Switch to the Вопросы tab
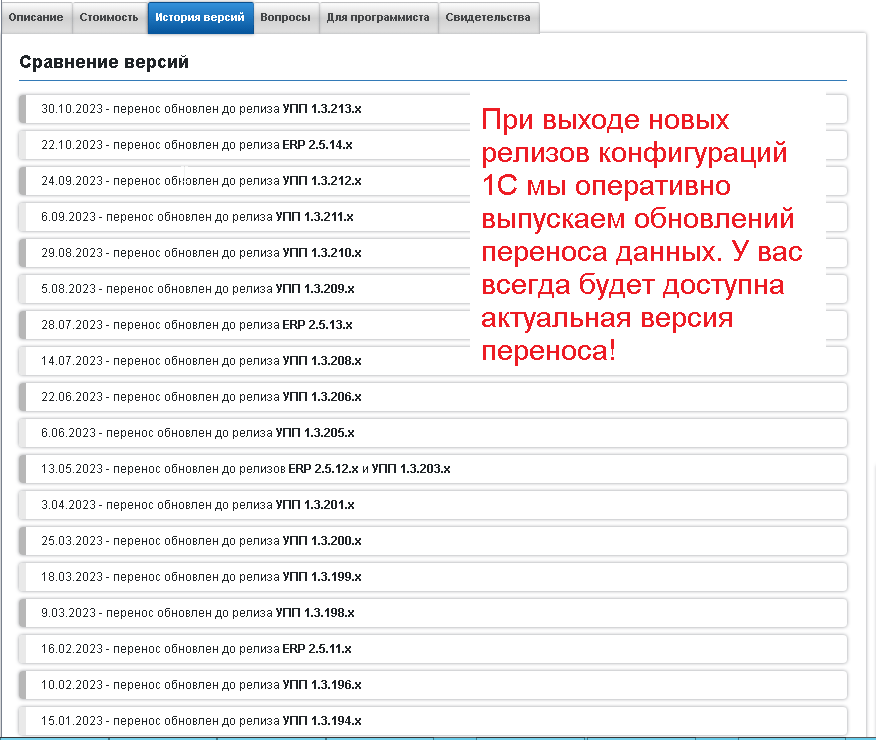This screenshot has width=876, height=740. (x=286, y=17)
